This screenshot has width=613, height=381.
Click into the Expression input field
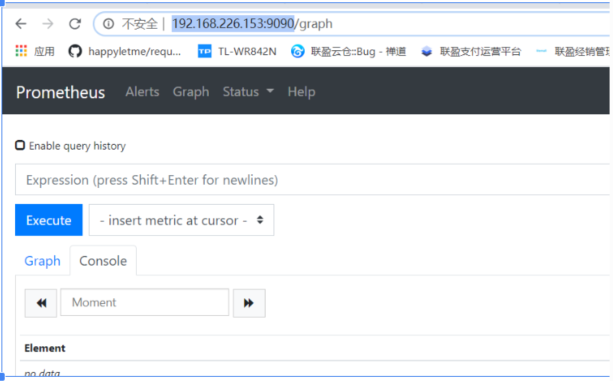point(312,180)
